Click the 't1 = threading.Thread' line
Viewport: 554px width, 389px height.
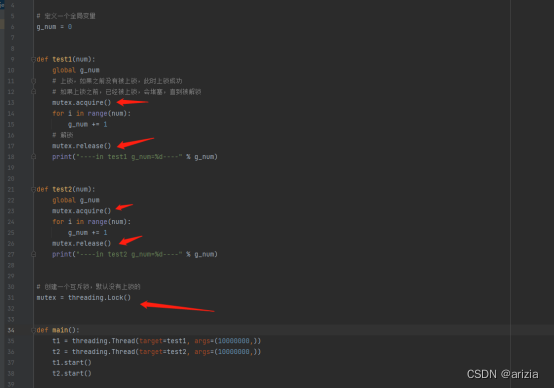coord(157,341)
